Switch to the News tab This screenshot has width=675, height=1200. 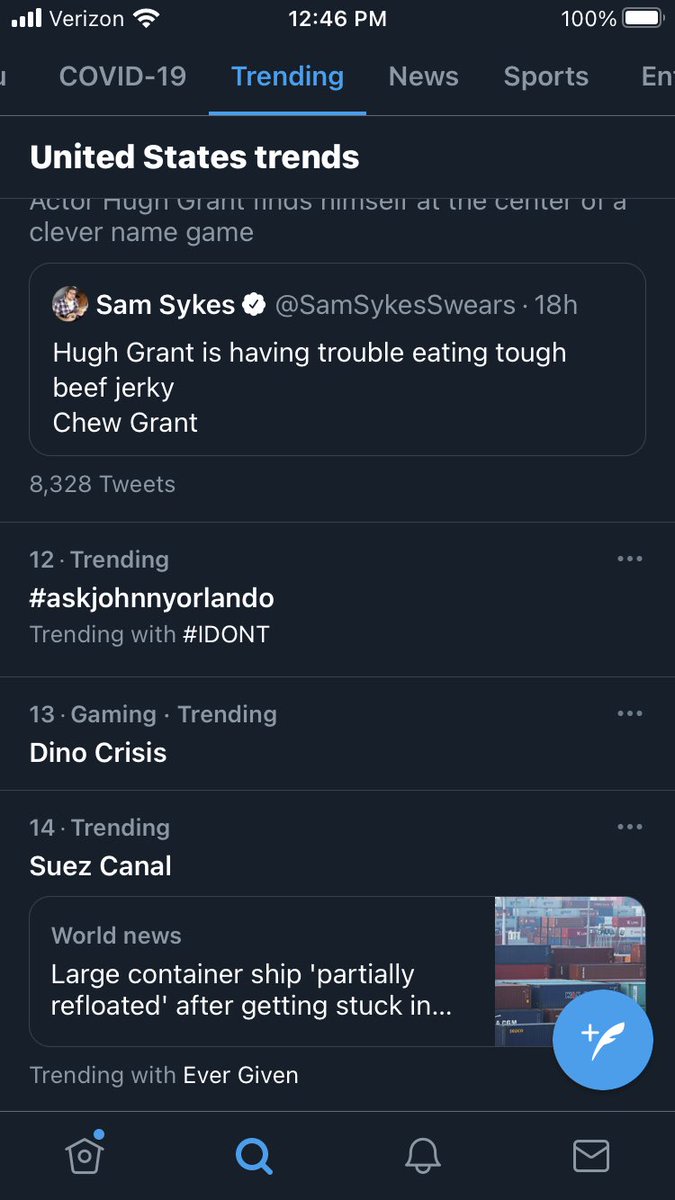(424, 76)
